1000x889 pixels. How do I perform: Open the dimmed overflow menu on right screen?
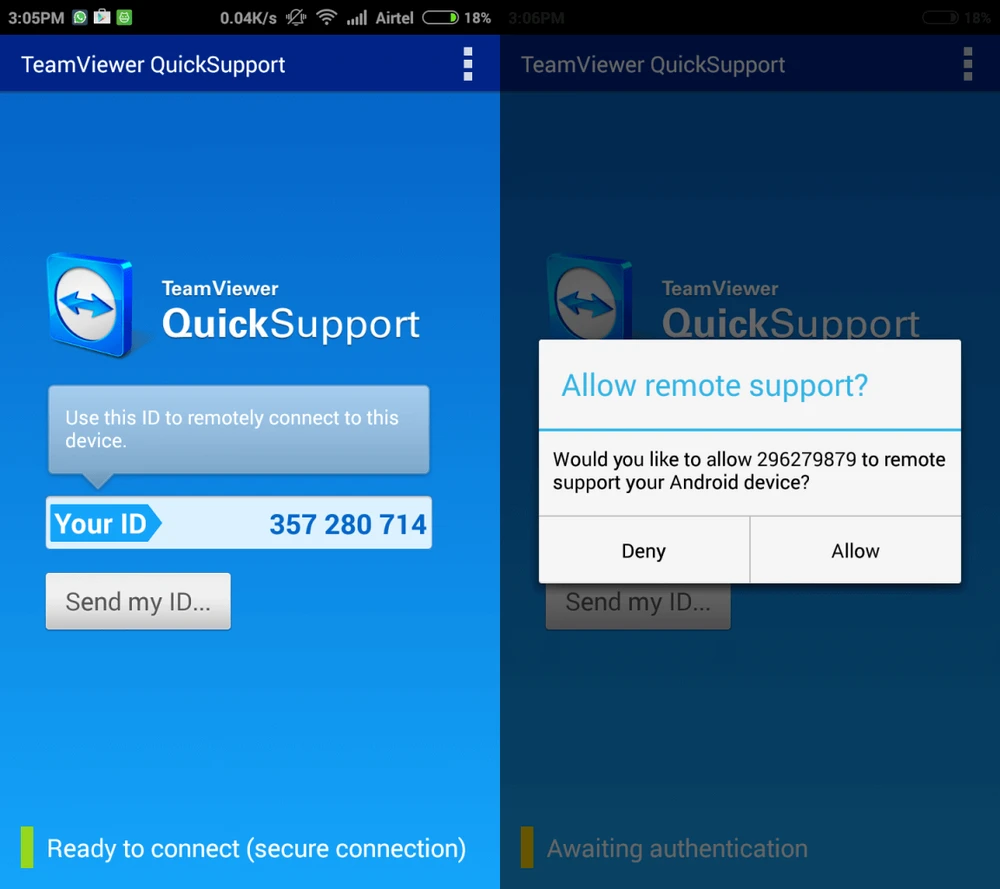click(x=967, y=64)
